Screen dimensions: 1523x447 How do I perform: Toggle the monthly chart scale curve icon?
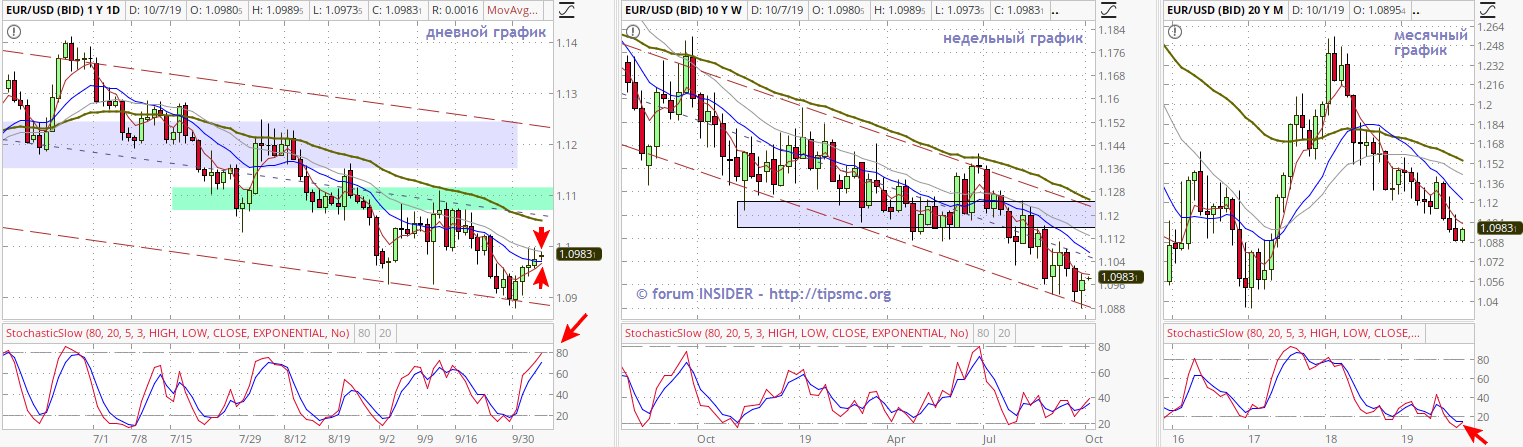coord(1489,10)
